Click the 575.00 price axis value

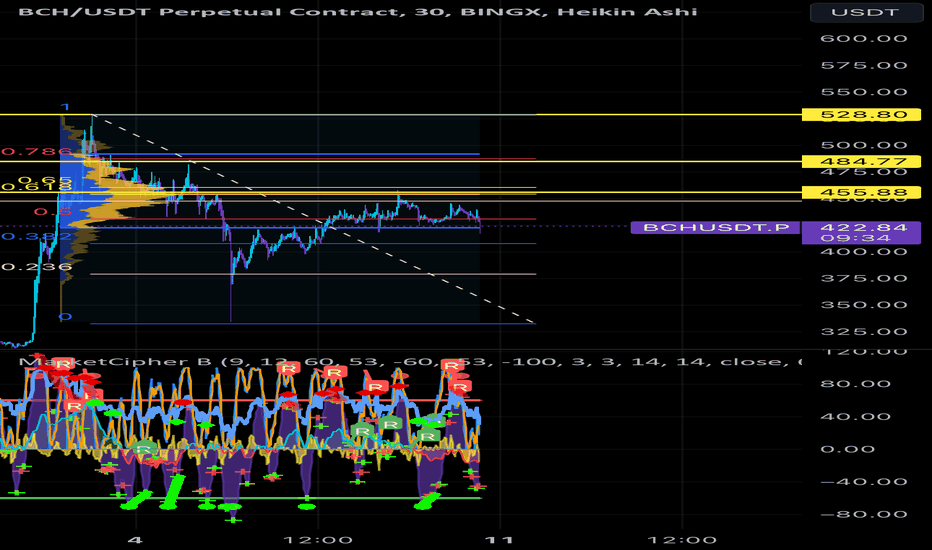click(864, 65)
